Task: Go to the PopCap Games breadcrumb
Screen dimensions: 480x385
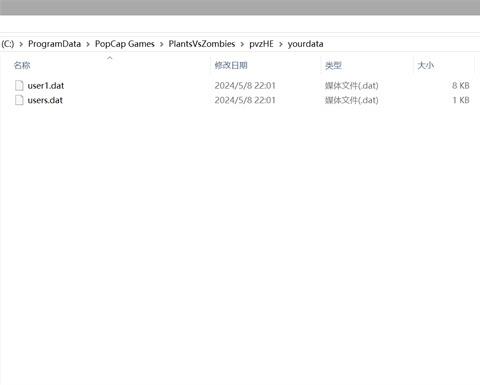Action: click(125, 44)
